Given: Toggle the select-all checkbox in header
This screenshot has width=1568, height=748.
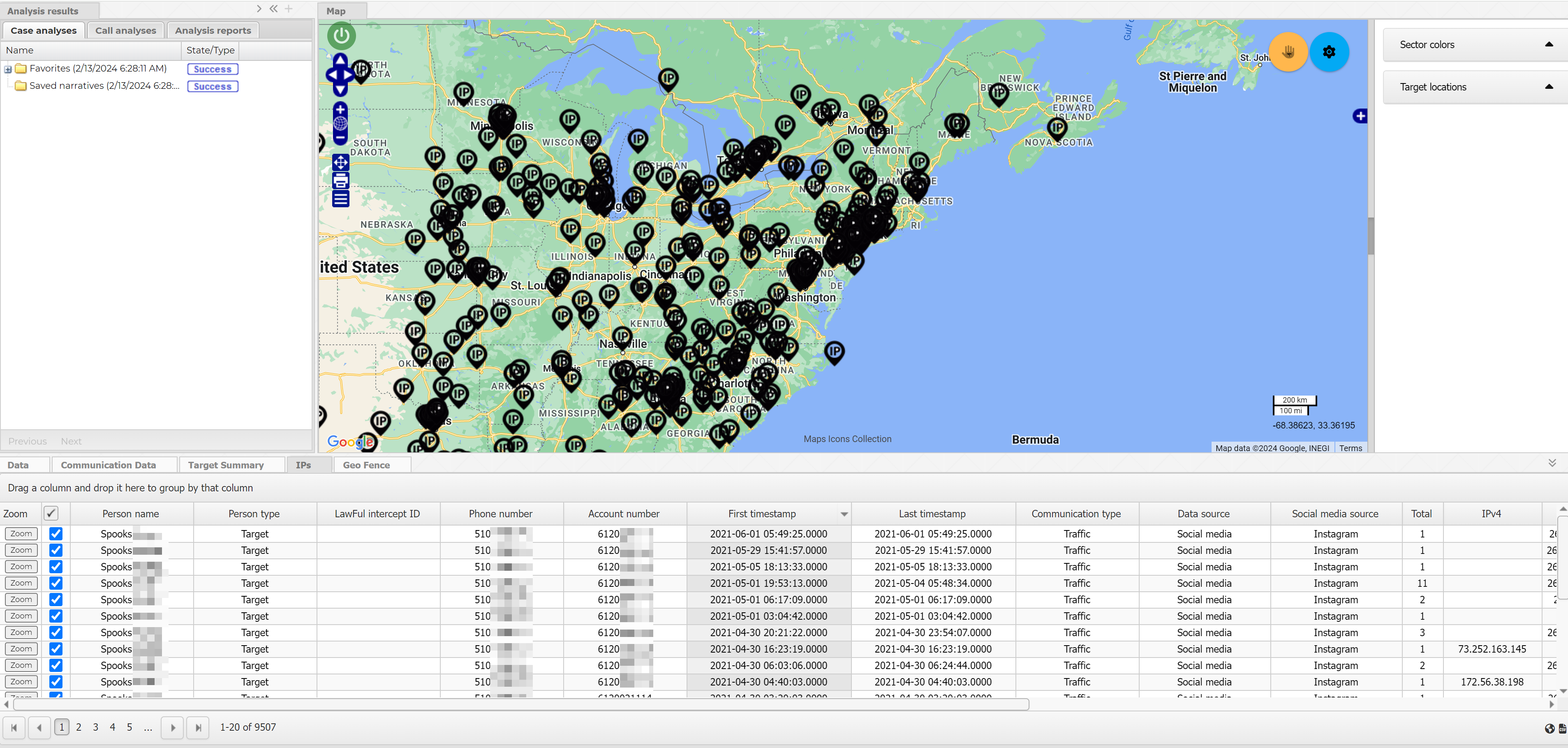Looking at the screenshot, I should (51, 513).
